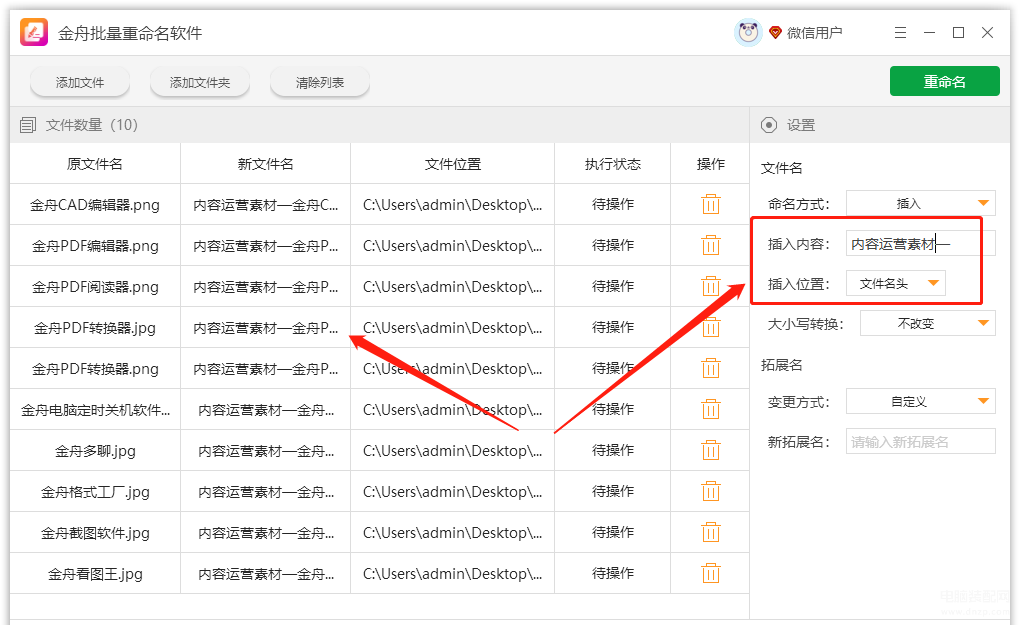Open the 插入位置 dropdown showing 文件名头

pos(895,284)
